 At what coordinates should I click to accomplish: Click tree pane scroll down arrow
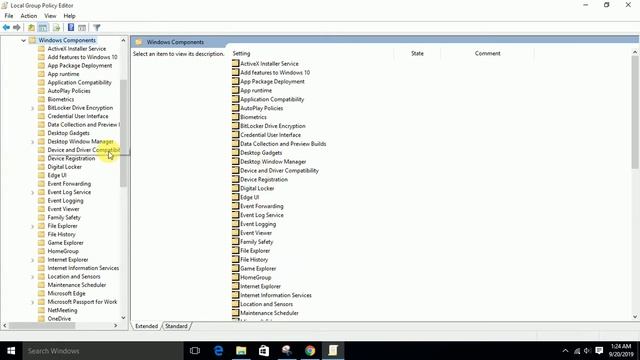coord(123,318)
